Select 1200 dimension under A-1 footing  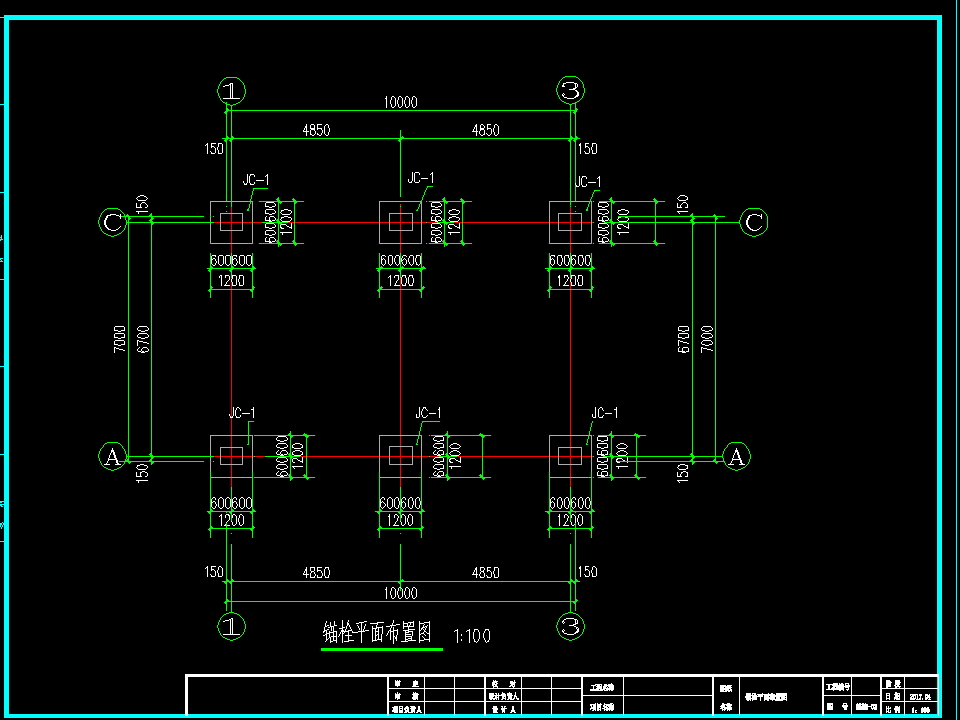[x=231, y=521]
